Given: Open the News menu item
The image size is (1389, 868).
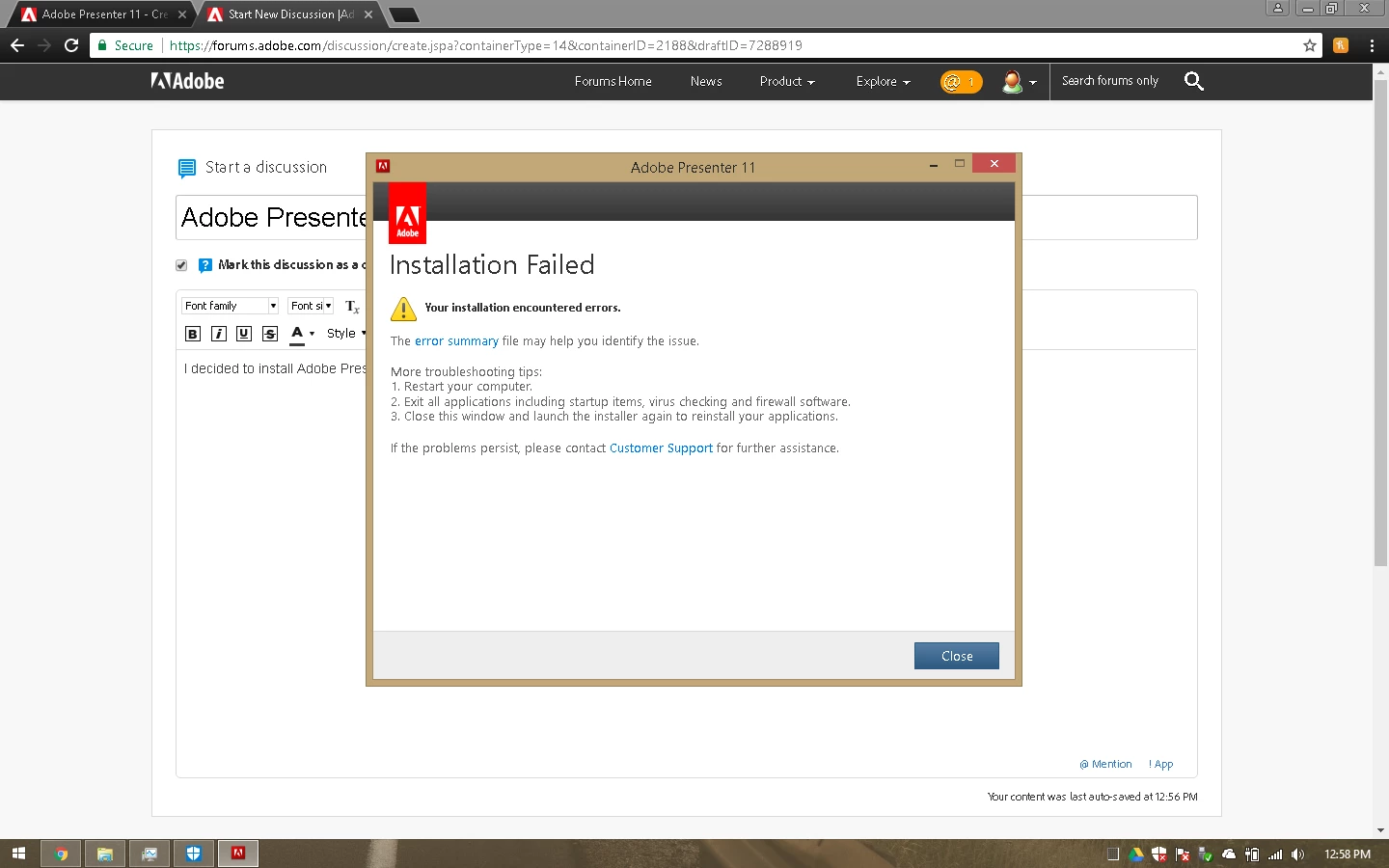Looking at the screenshot, I should [706, 82].
